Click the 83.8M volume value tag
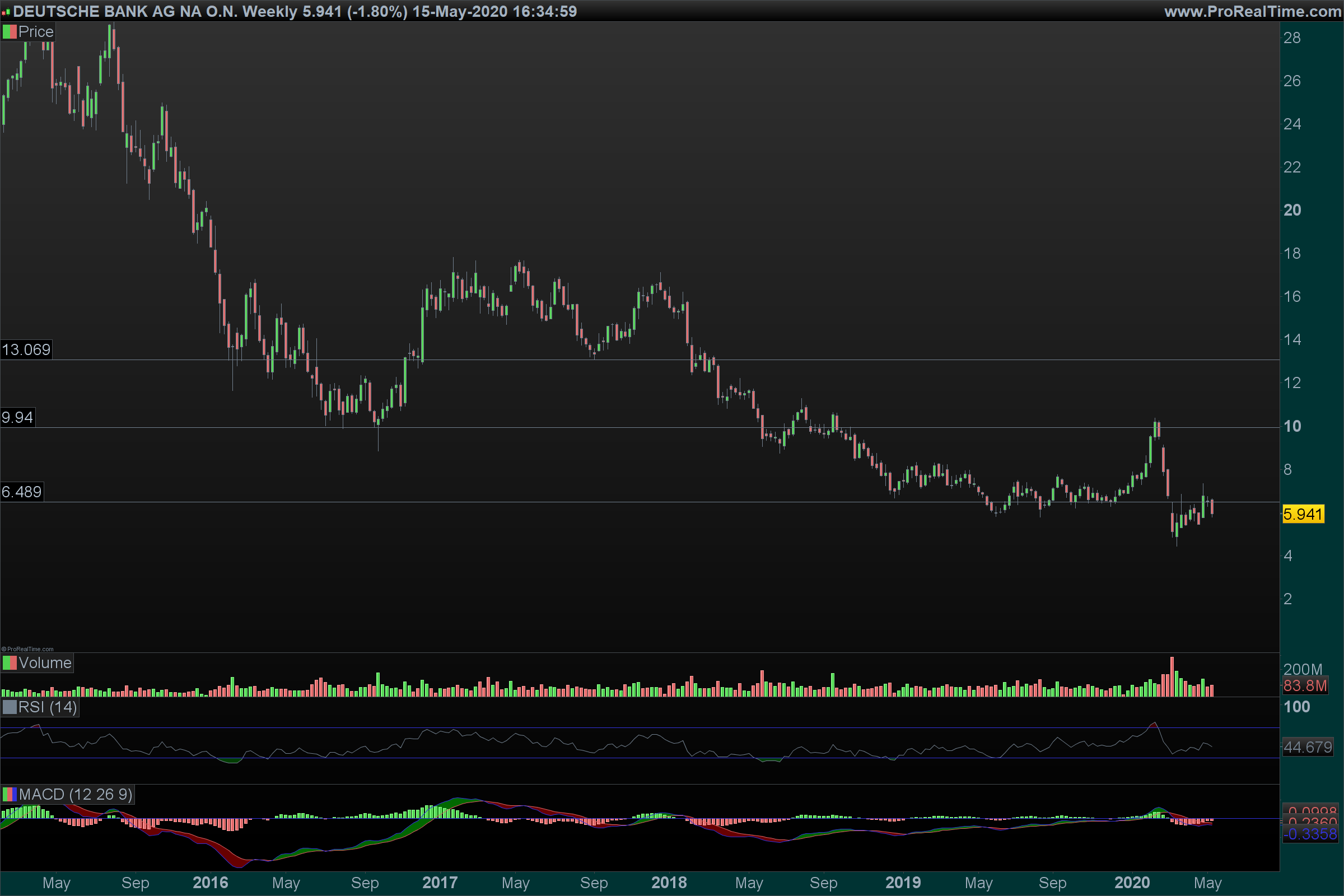This screenshot has width=1344, height=896. 1305,685
